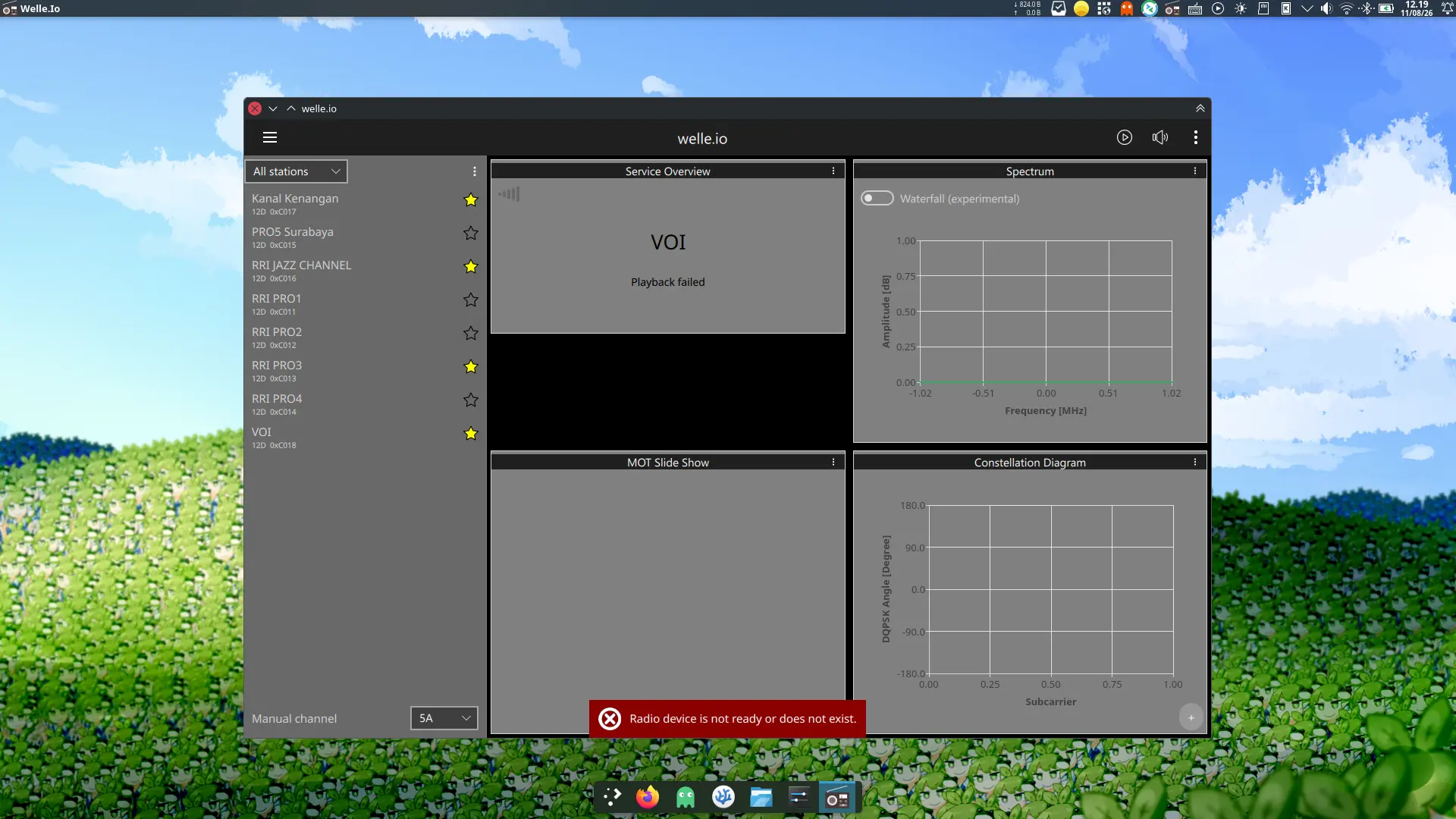Favorite the PRO5 Surabaya station
This screenshot has width=1456, height=819.
(471, 234)
